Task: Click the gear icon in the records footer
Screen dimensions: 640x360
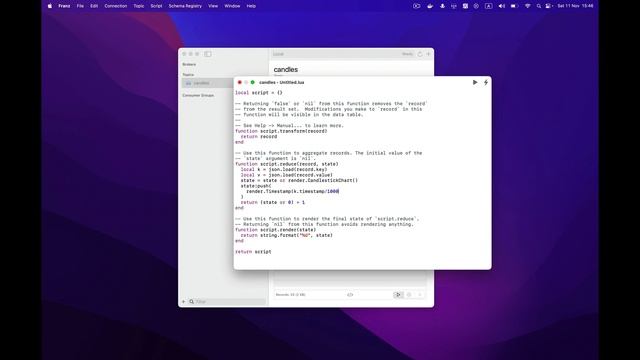Action: [x=409, y=295]
